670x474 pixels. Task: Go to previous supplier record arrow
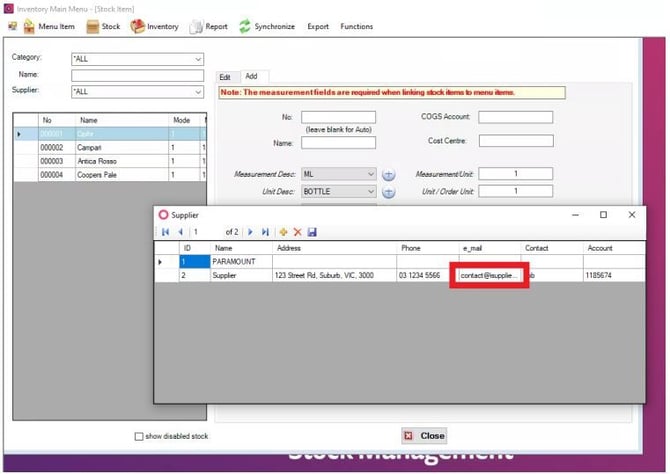click(181, 232)
